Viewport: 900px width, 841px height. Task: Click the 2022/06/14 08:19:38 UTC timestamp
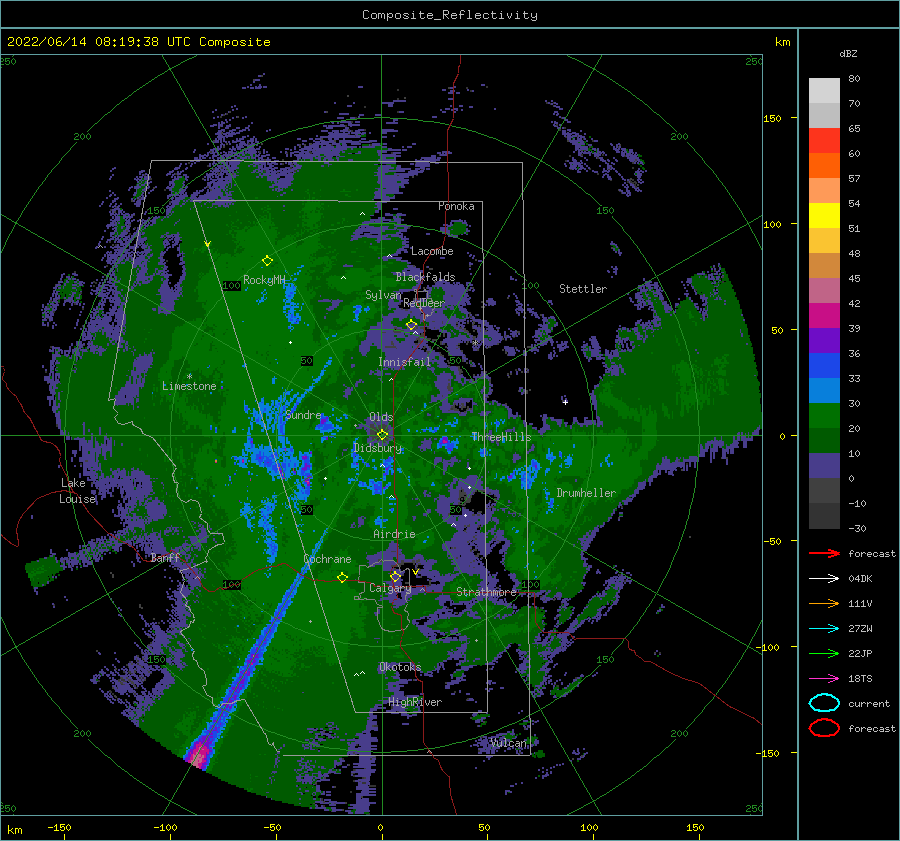pos(87,42)
